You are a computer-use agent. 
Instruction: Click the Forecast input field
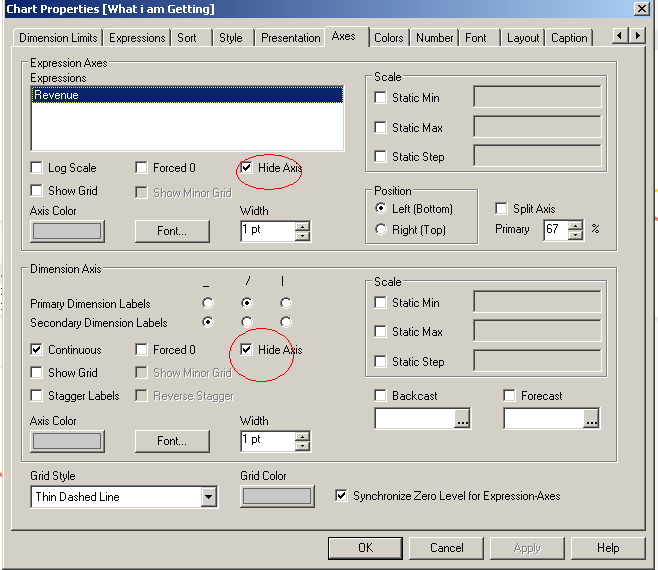[544, 418]
